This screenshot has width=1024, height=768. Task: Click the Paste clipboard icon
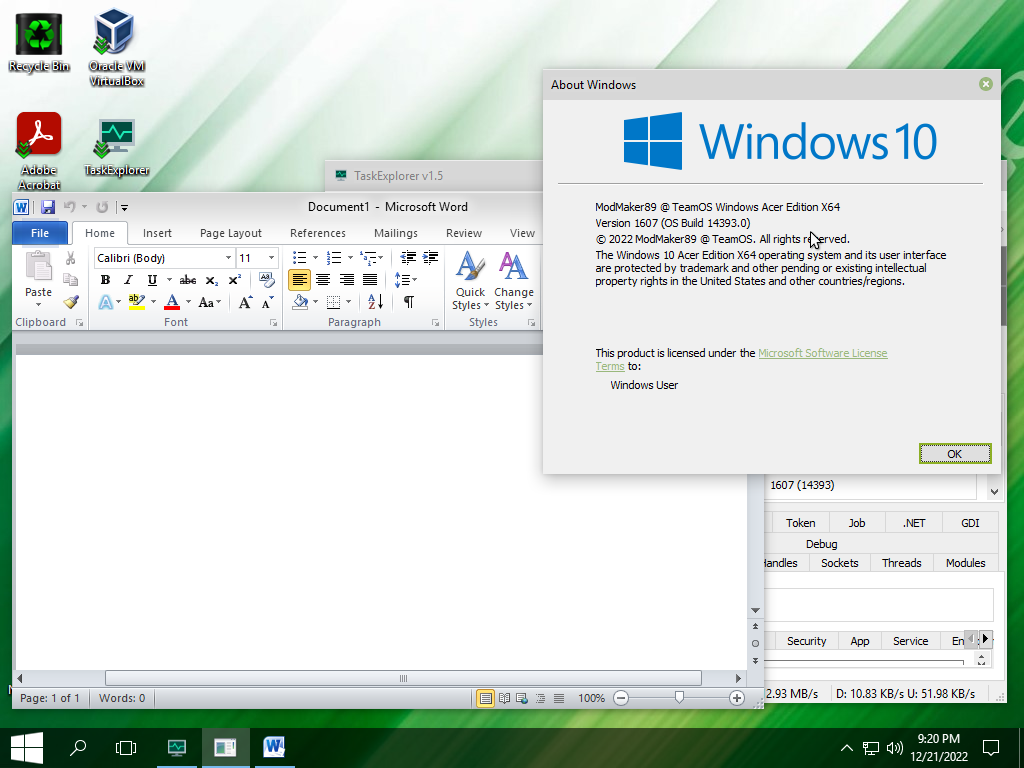(39, 266)
